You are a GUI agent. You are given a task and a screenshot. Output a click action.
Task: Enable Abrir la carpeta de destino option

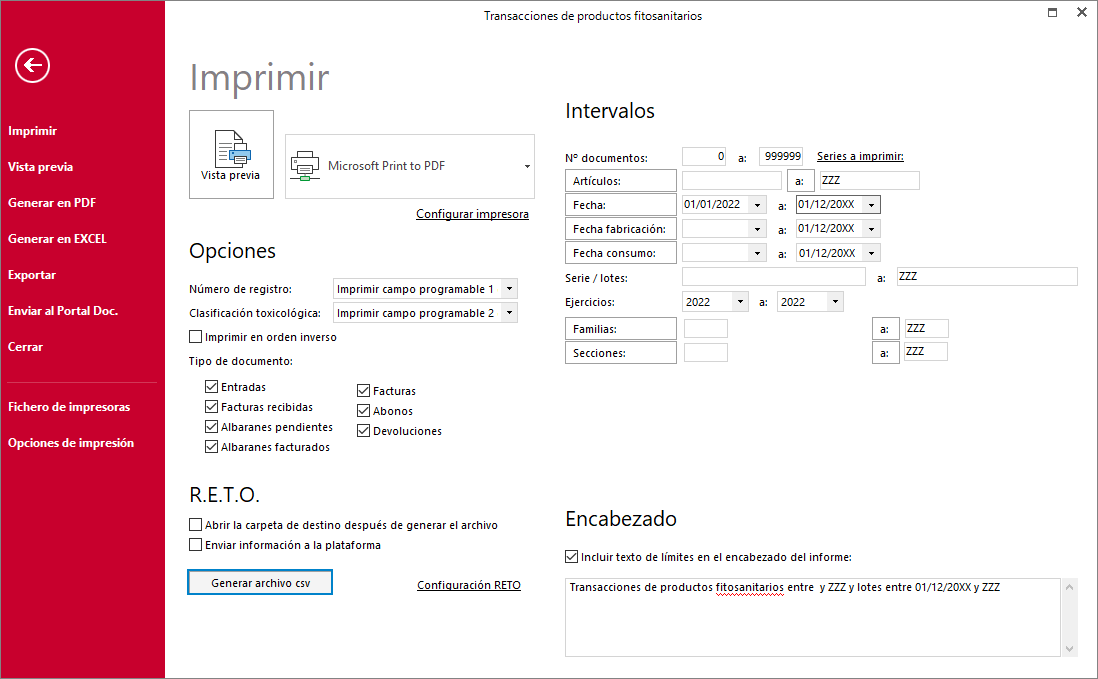[x=195, y=524]
